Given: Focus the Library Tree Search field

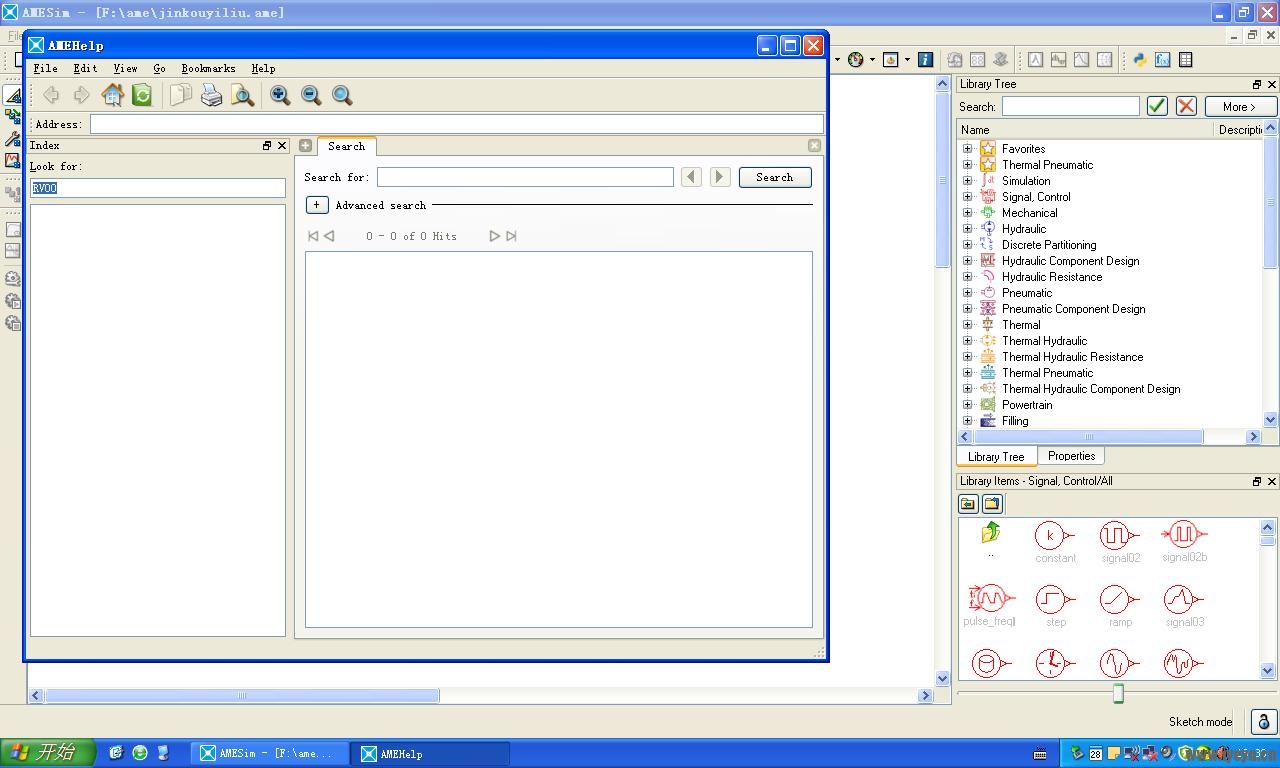Looking at the screenshot, I should click(x=1070, y=106).
